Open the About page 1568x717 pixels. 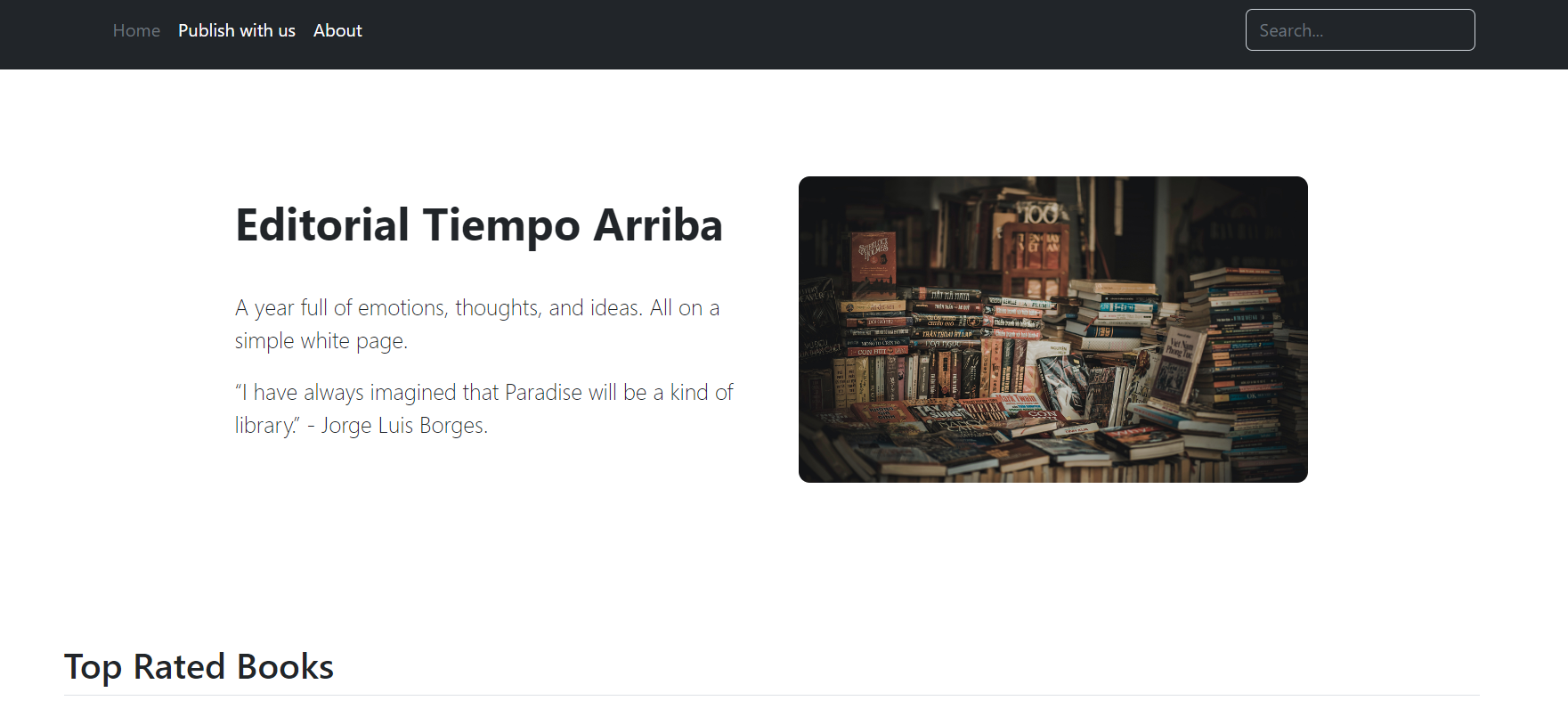pyautogui.click(x=337, y=30)
